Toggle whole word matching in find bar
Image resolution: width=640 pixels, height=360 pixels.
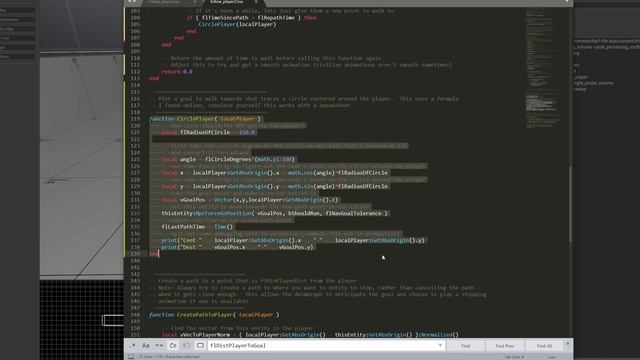coord(159,346)
